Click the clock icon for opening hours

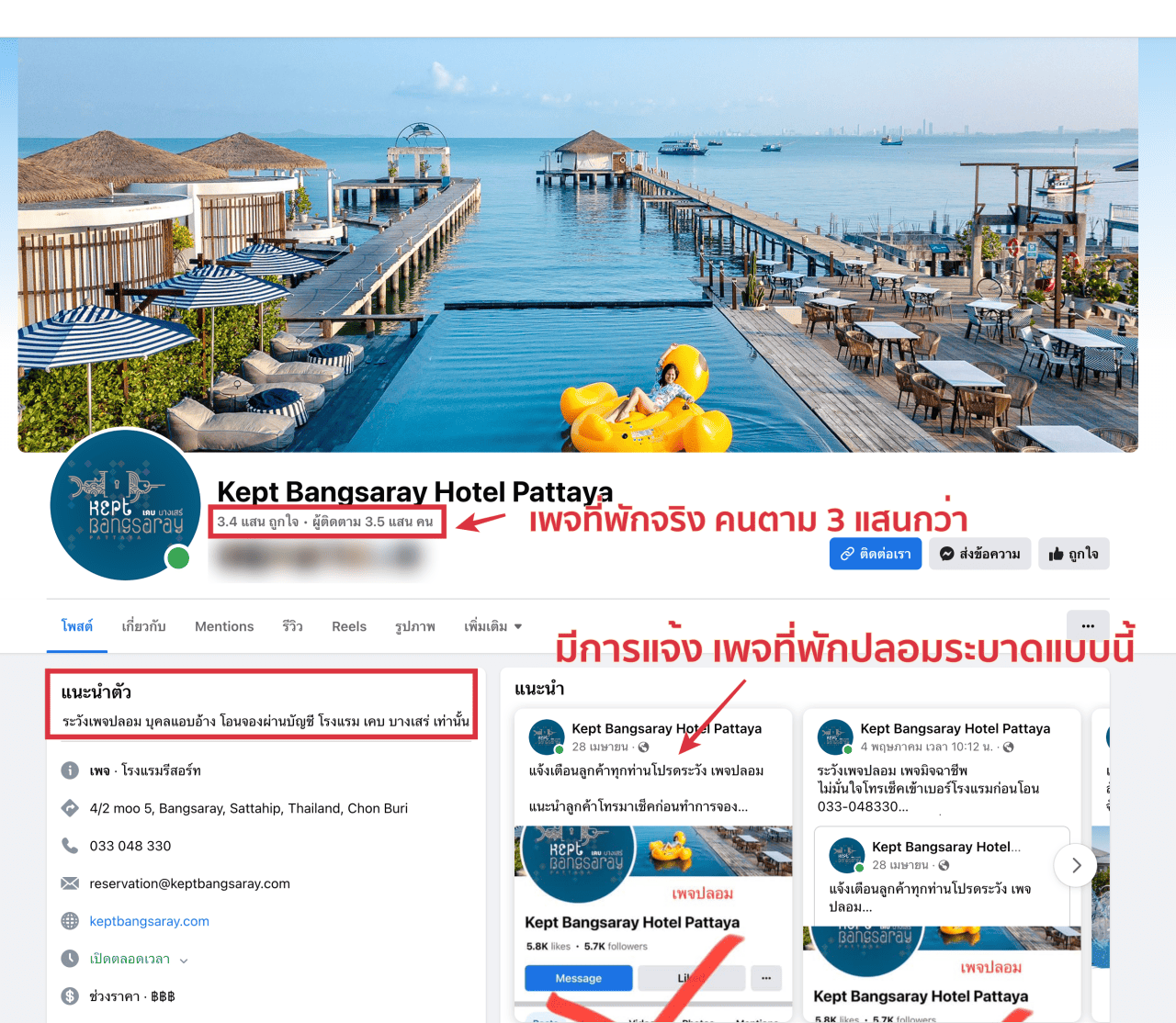[70, 959]
